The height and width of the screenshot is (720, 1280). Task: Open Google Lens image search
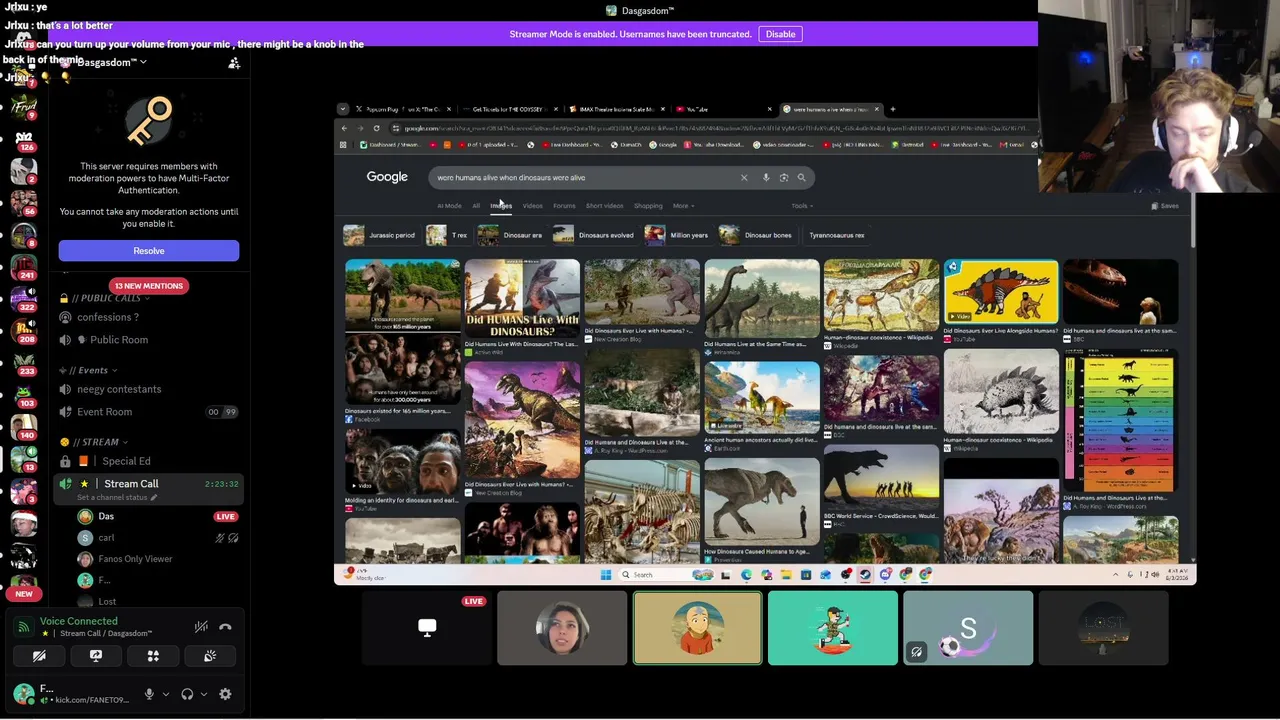point(784,178)
